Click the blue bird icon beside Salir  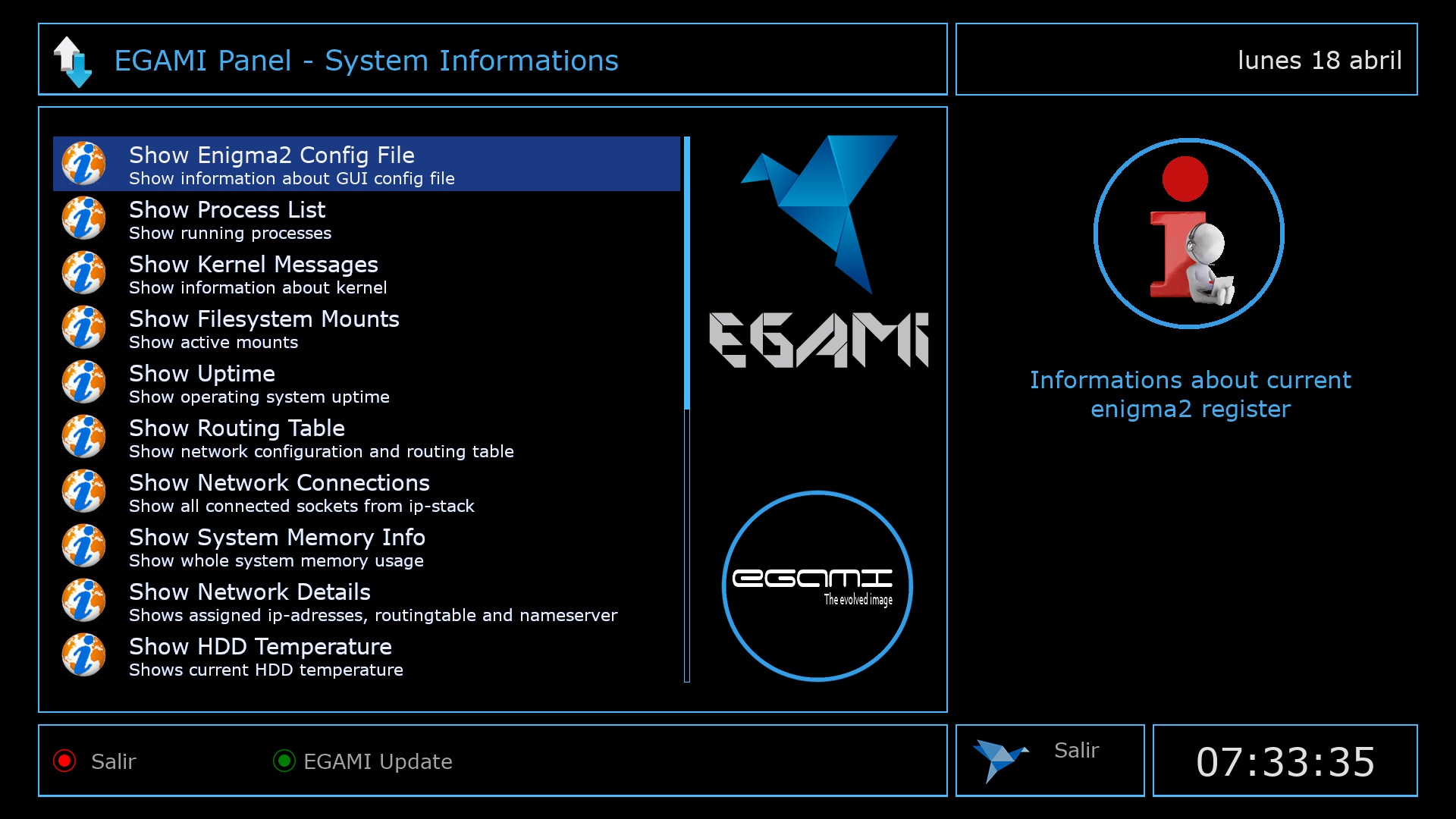click(x=999, y=759)
